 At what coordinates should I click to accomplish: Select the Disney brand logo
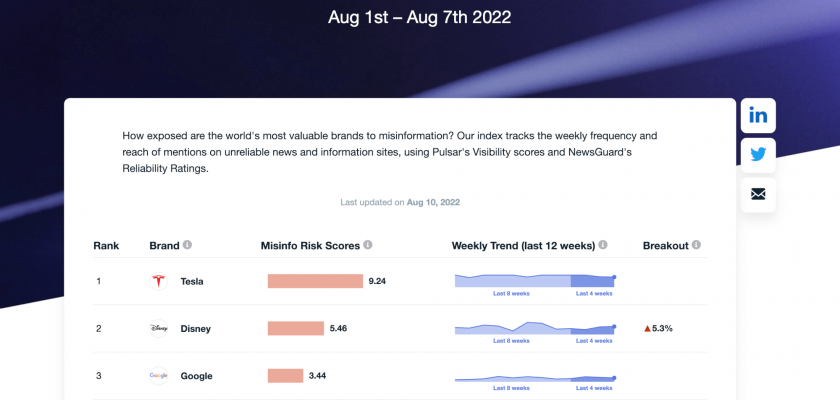click(158, 328)
